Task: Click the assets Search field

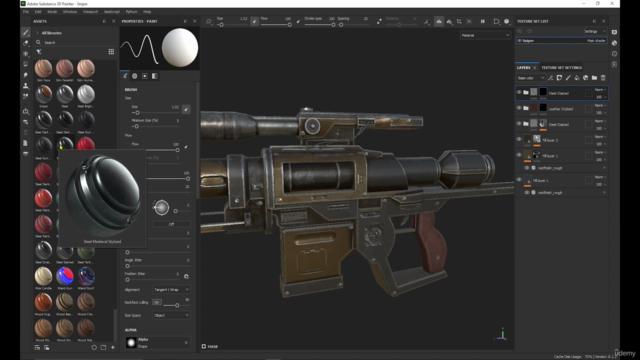Action: (x=76, y=42)
